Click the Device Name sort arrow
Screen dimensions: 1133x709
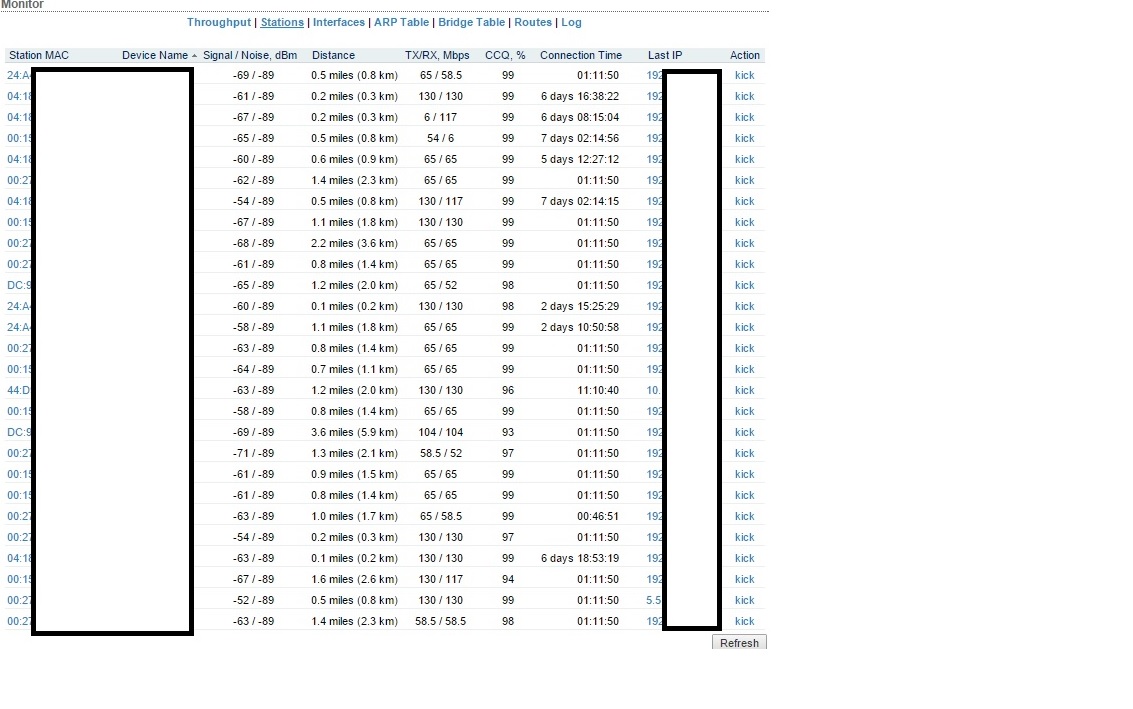click(x=194, y=56)
